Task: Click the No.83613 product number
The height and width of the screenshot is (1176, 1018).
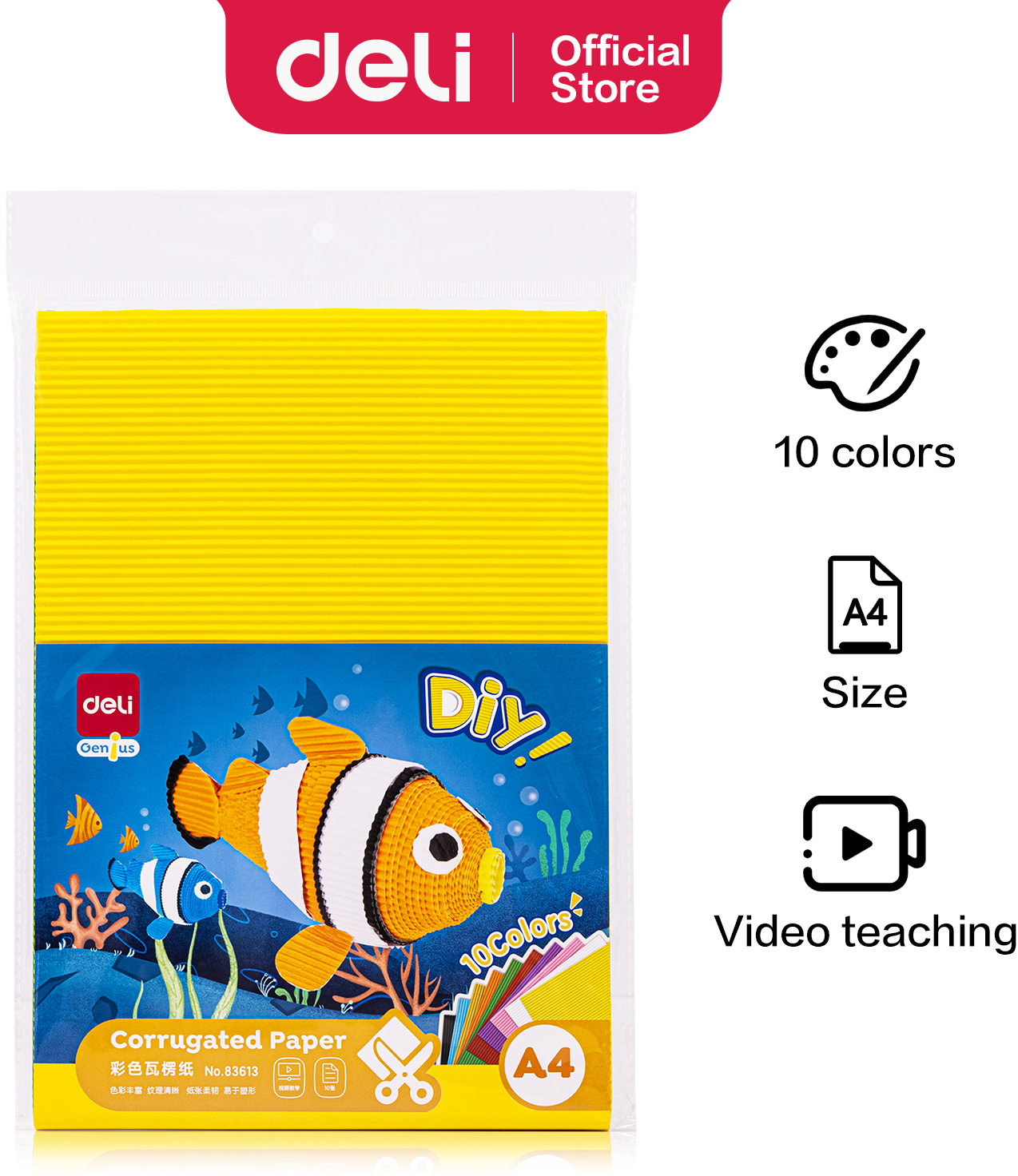Action: pyautogui.click(x=231, y=1071)
